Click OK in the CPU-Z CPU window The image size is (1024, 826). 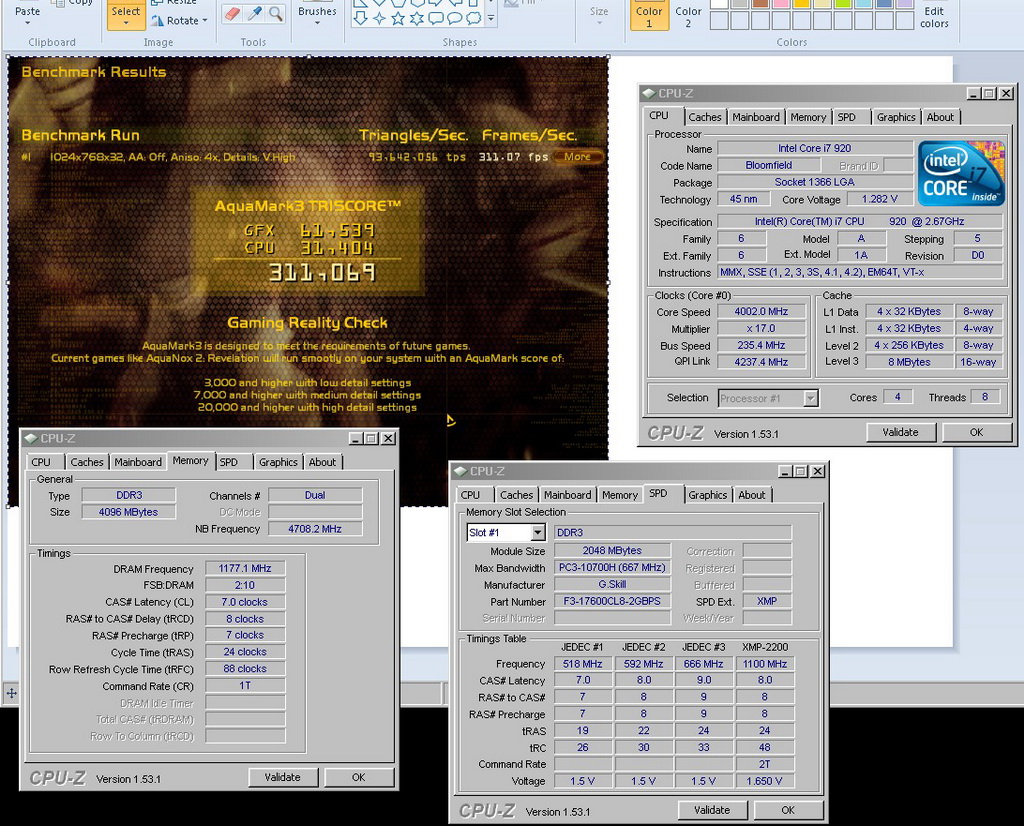pos(976,432)
